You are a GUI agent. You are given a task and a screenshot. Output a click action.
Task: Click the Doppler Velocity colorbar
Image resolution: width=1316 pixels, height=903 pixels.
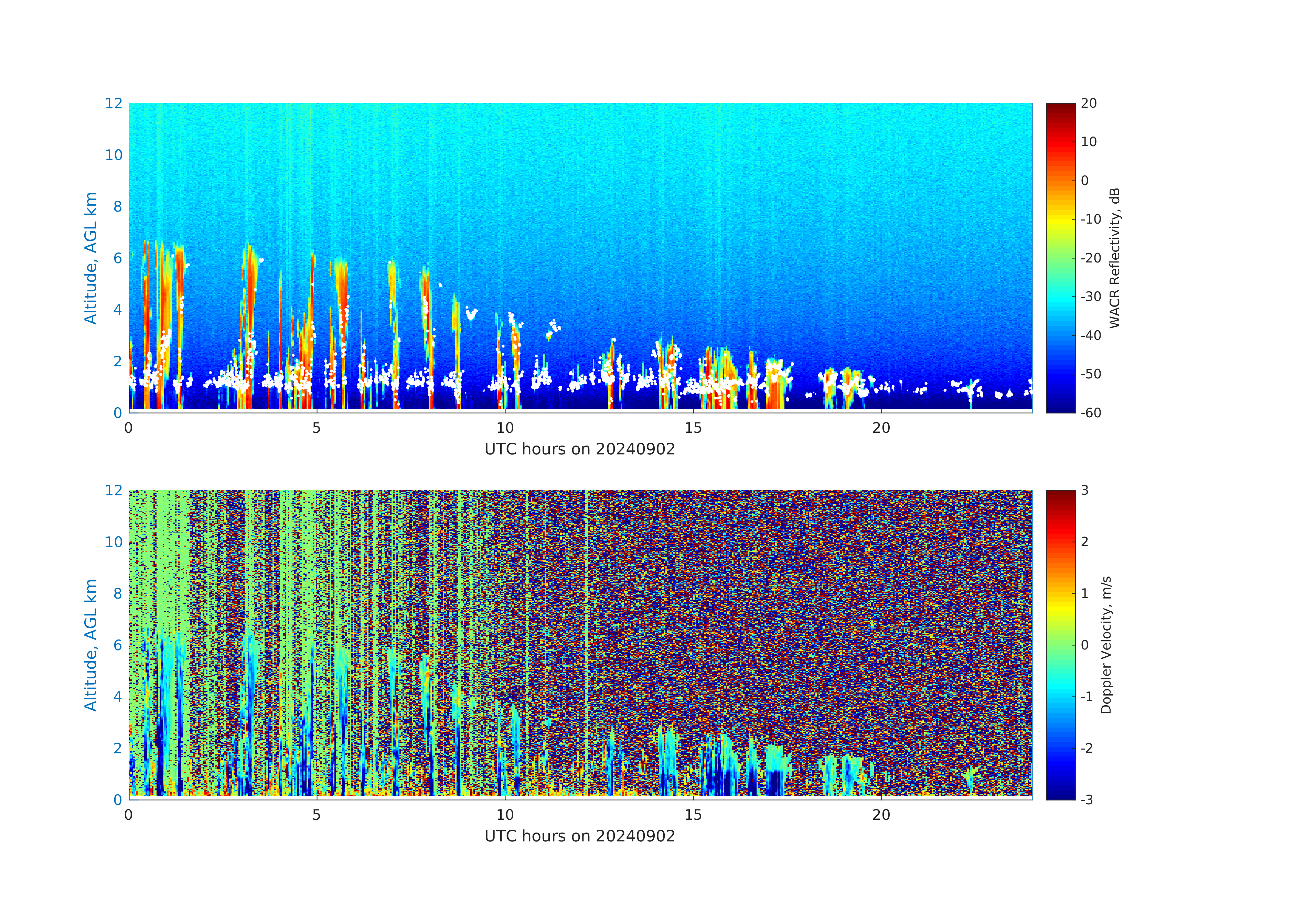click(1060, 644)
